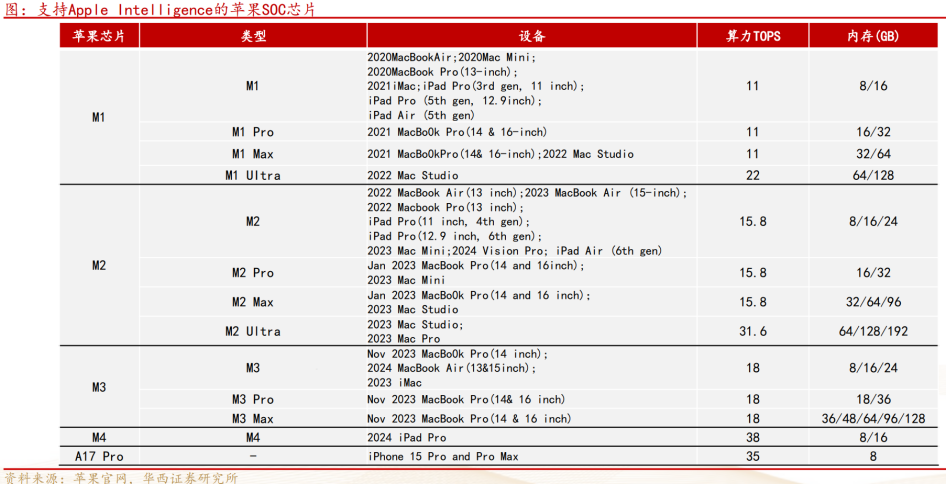Select the M2 Max type cell
This screenshot has height=485, width=946.
click(253, 302)
